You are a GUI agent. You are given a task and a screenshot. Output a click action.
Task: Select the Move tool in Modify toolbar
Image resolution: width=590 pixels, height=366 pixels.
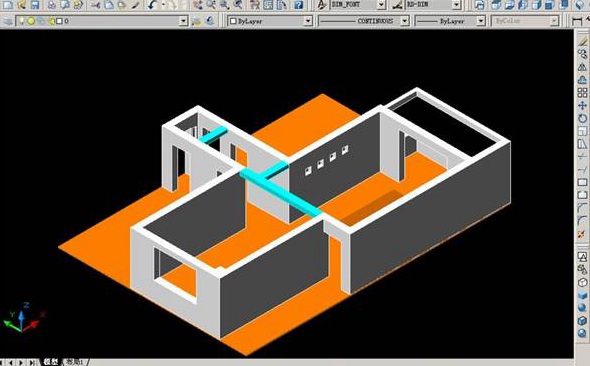tap(582, 105)
